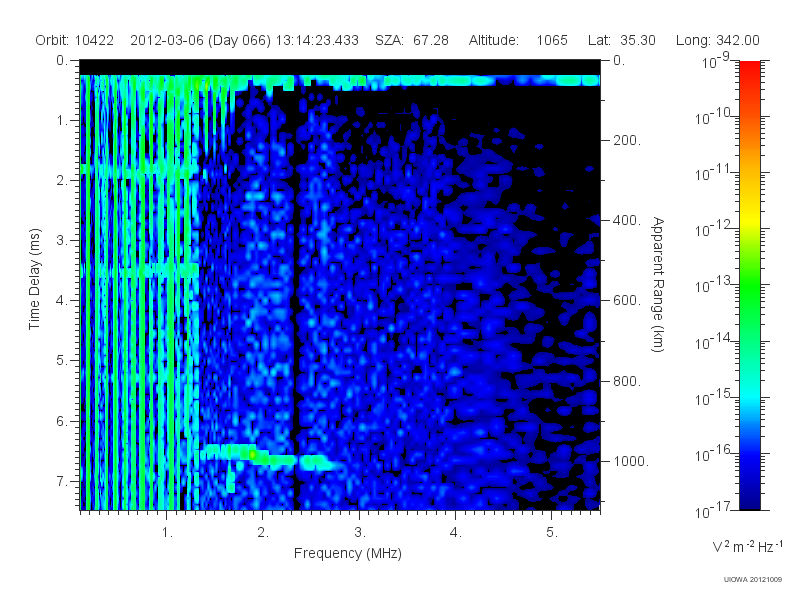Click the Apparent Range (km) axis label
This screenshot has width=800, height=600.
coord(658,284)
